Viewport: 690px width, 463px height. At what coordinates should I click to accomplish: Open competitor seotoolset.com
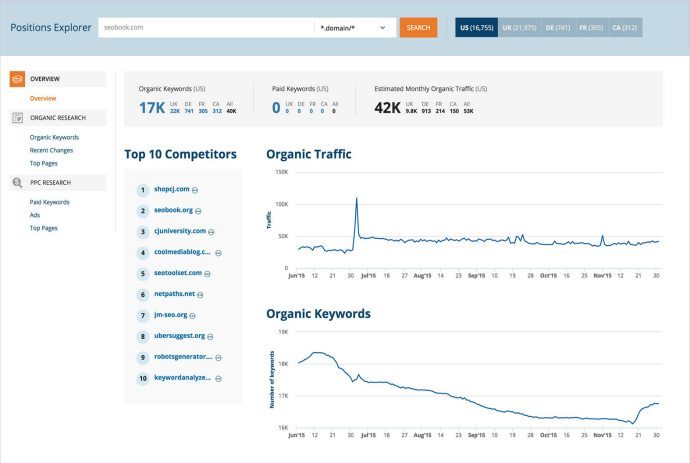(178, 273)
